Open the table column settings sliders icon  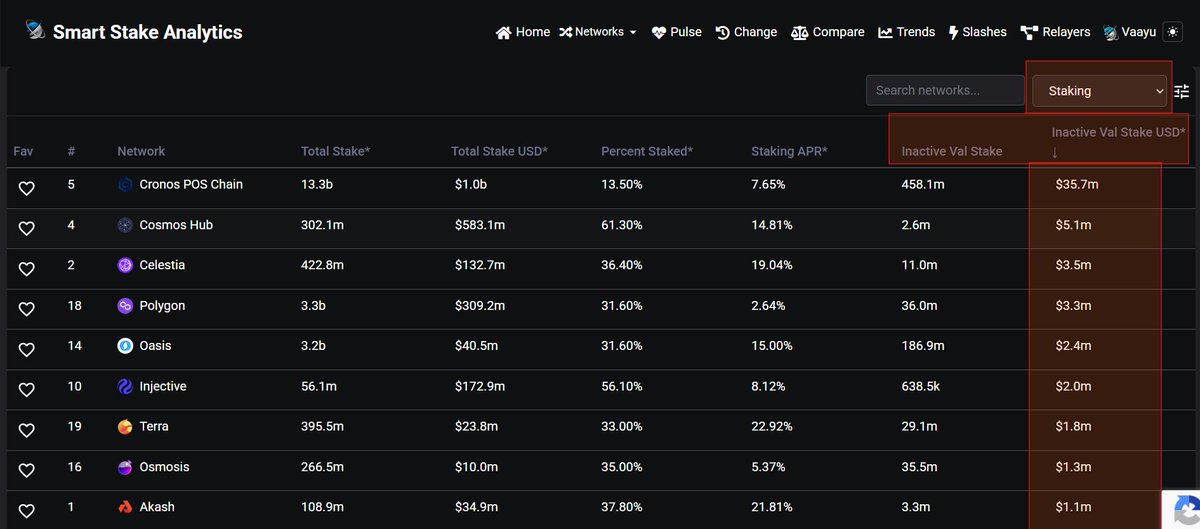(x=1181, y=91)
